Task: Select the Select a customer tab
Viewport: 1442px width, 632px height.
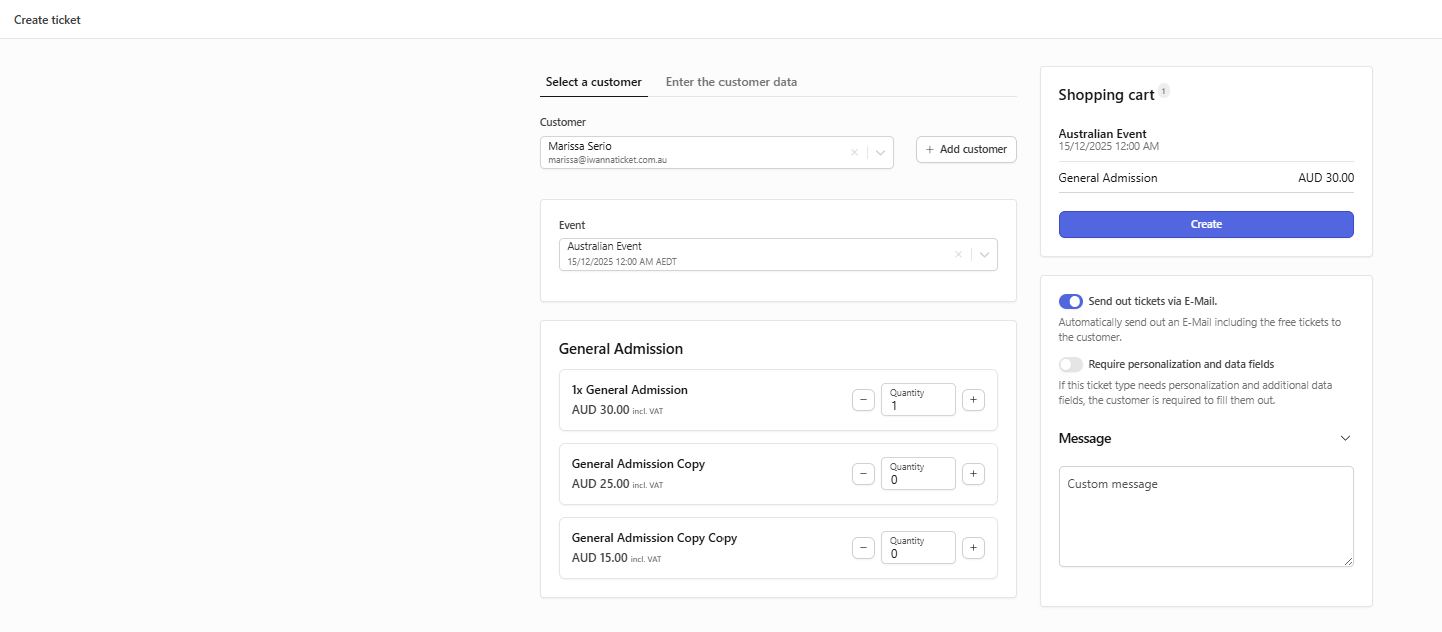Action: point(594,82)
